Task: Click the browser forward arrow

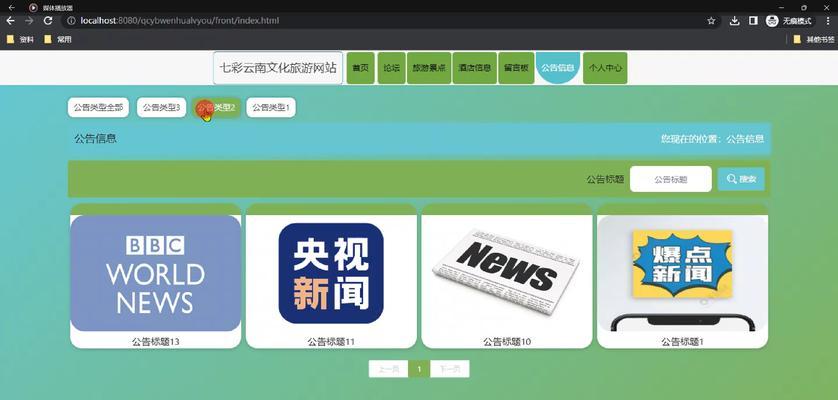Action: click(x=29, y=21)
